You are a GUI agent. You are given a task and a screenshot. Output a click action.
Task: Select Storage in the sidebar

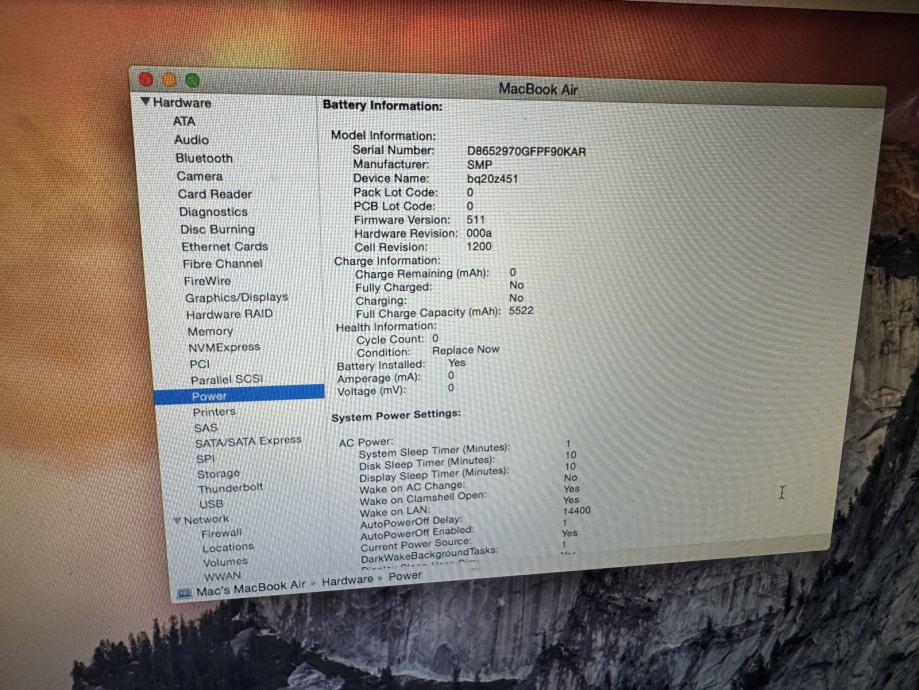219,474
